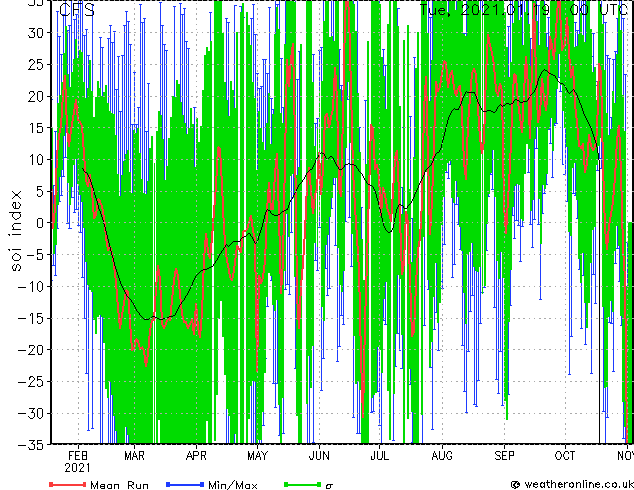This screenshot has height=490, width=634.
Task: Click the 'soi index' y-axis title
Action: [16, 231]
